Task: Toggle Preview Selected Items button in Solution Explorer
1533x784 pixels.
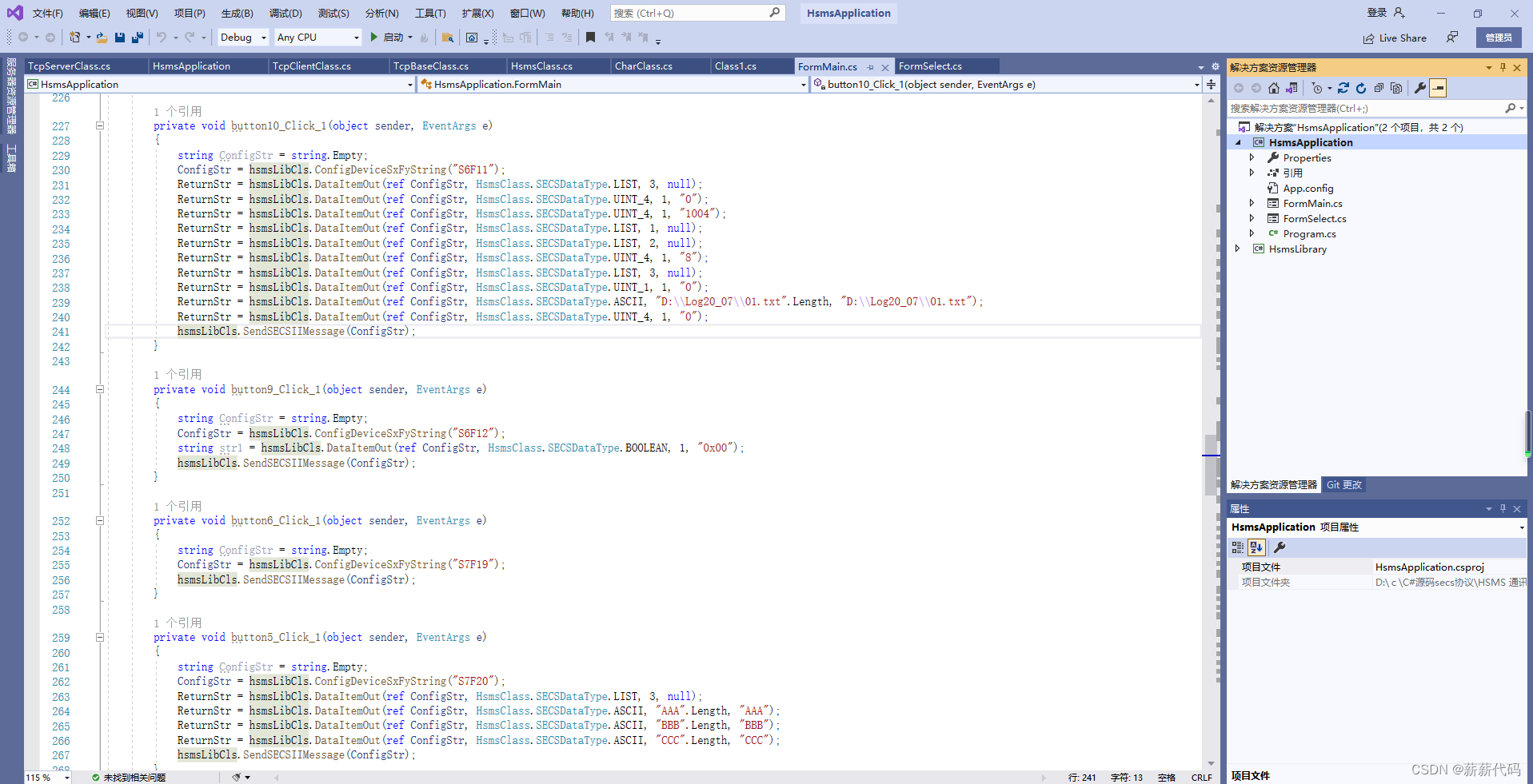Action: (1438, 88)
